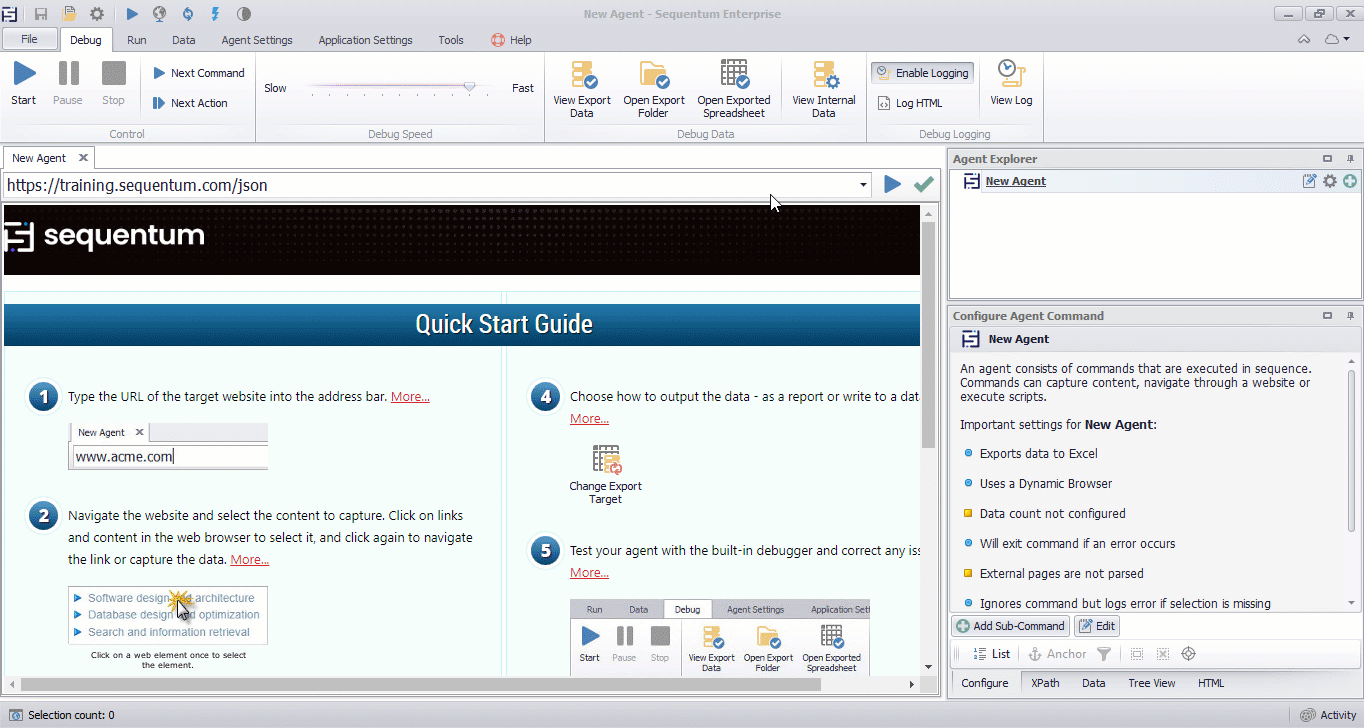Image resolution: width=1364 pixels, height=728 pixels.
Task: Toggle Enable Logging button
Action: [x=922, y=73]
